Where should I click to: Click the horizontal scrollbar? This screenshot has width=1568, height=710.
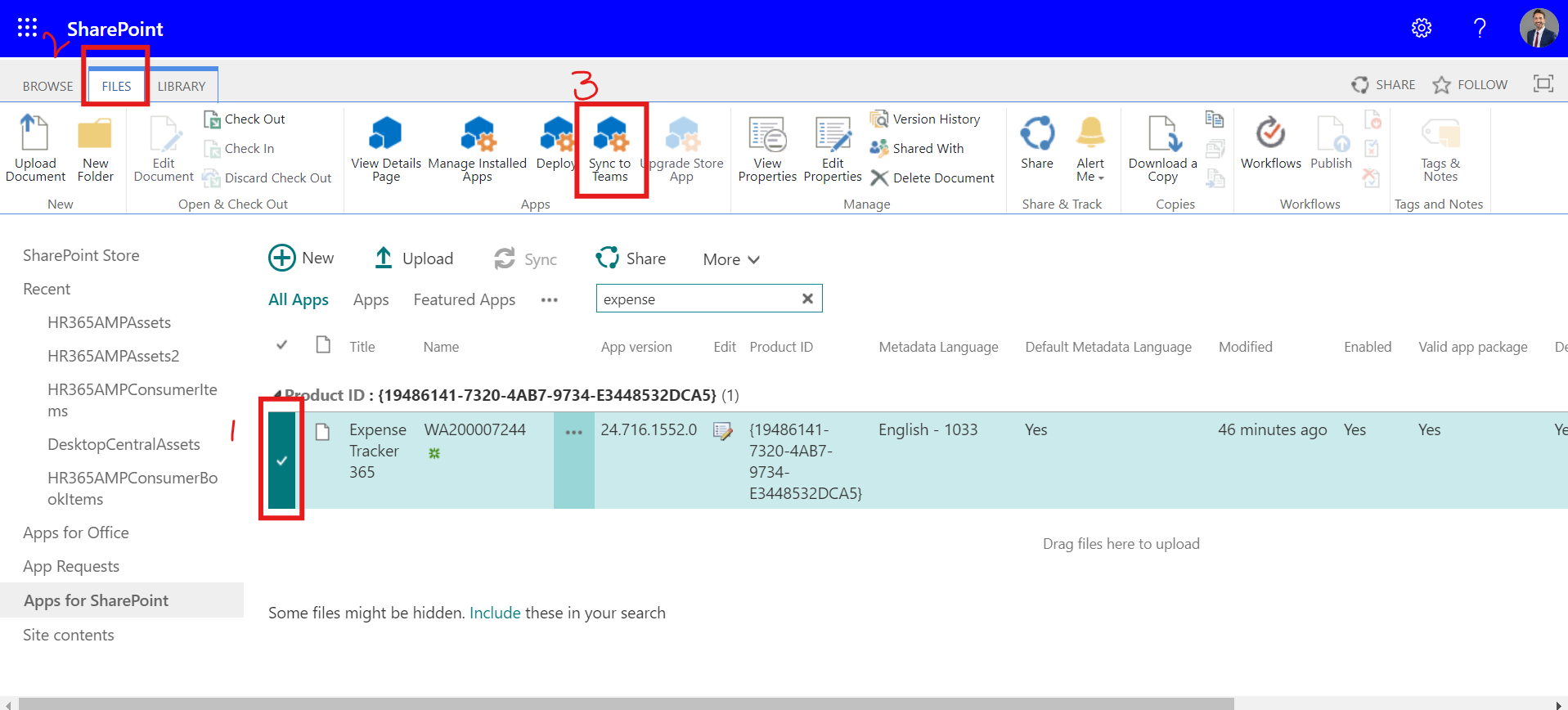pos(627,703)
